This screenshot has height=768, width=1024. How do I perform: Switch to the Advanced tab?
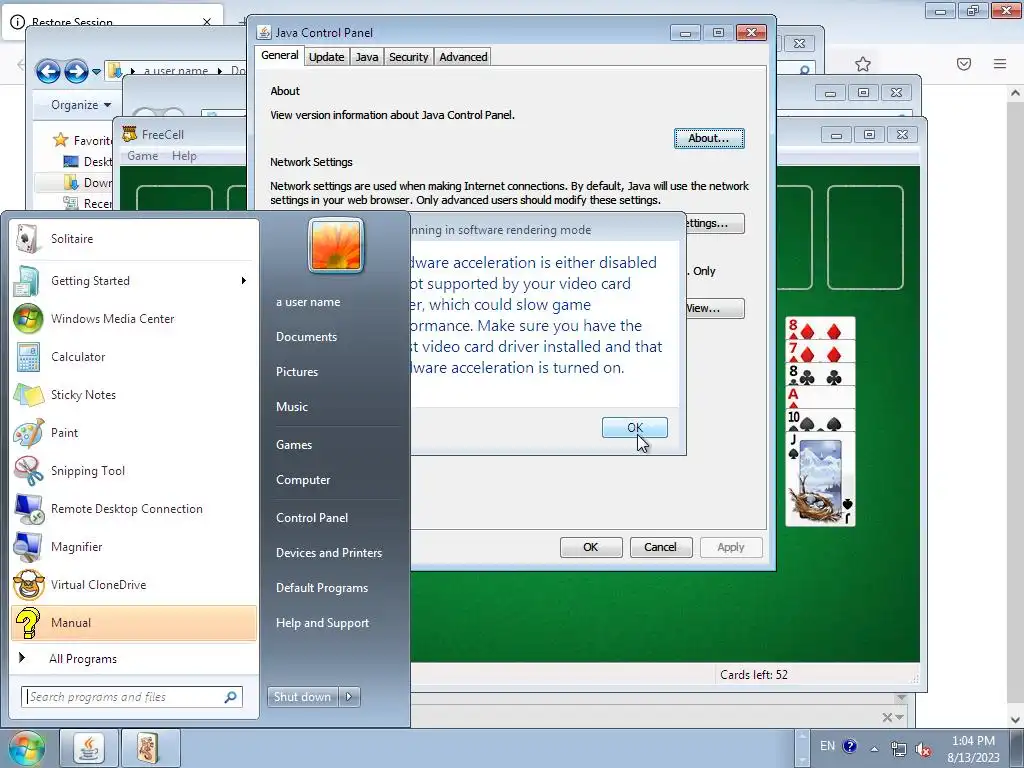(464, 57)
